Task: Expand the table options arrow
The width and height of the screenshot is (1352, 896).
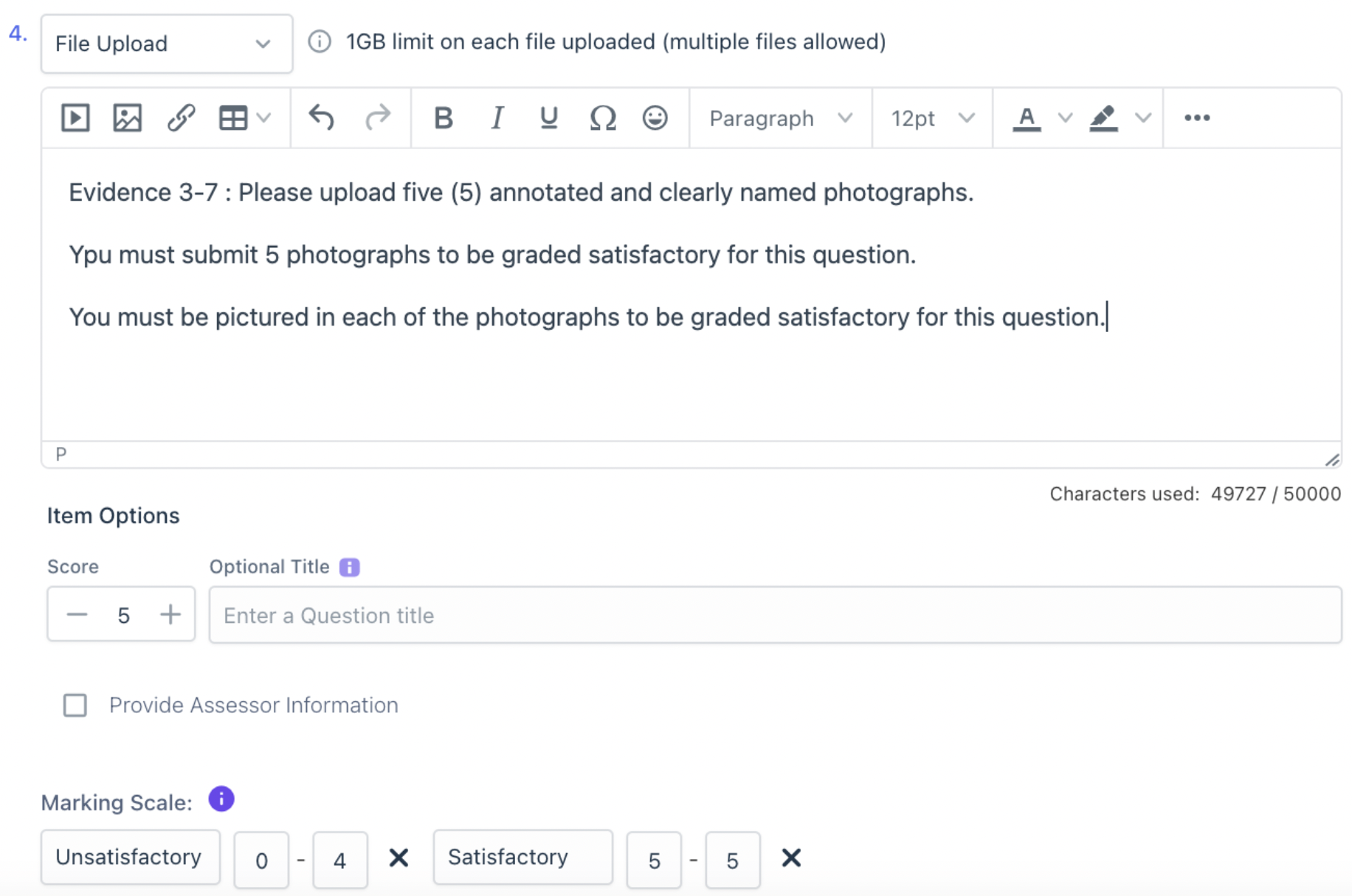Action: [263, 118]
